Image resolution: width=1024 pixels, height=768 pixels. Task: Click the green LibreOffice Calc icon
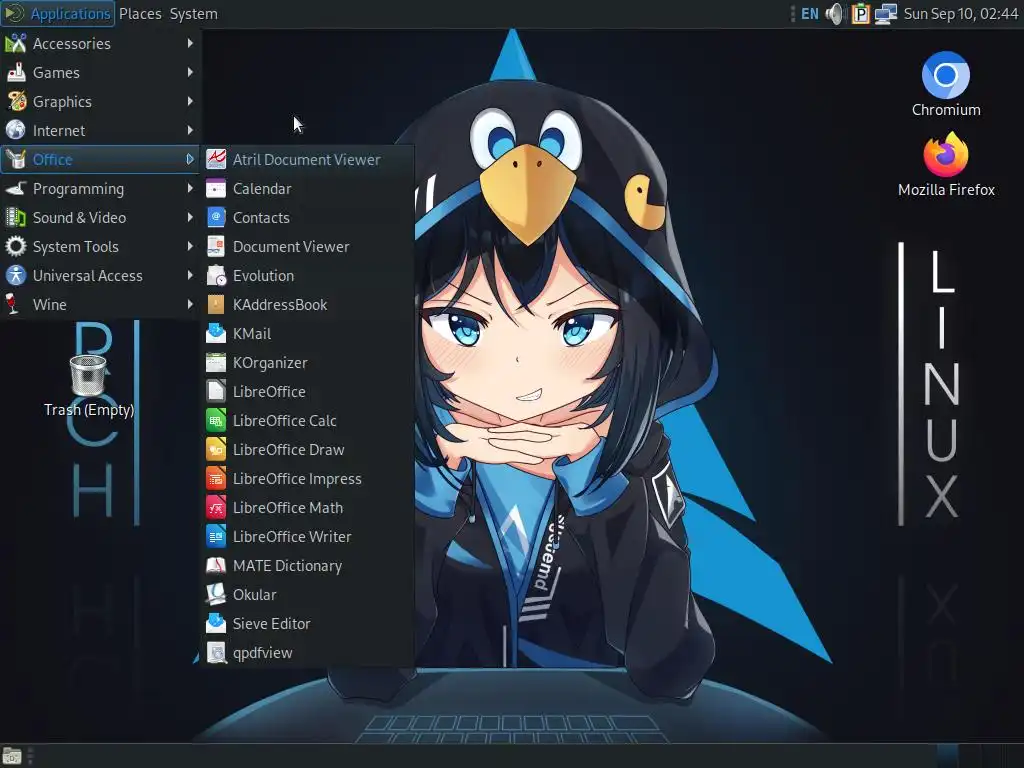point(216,421)
